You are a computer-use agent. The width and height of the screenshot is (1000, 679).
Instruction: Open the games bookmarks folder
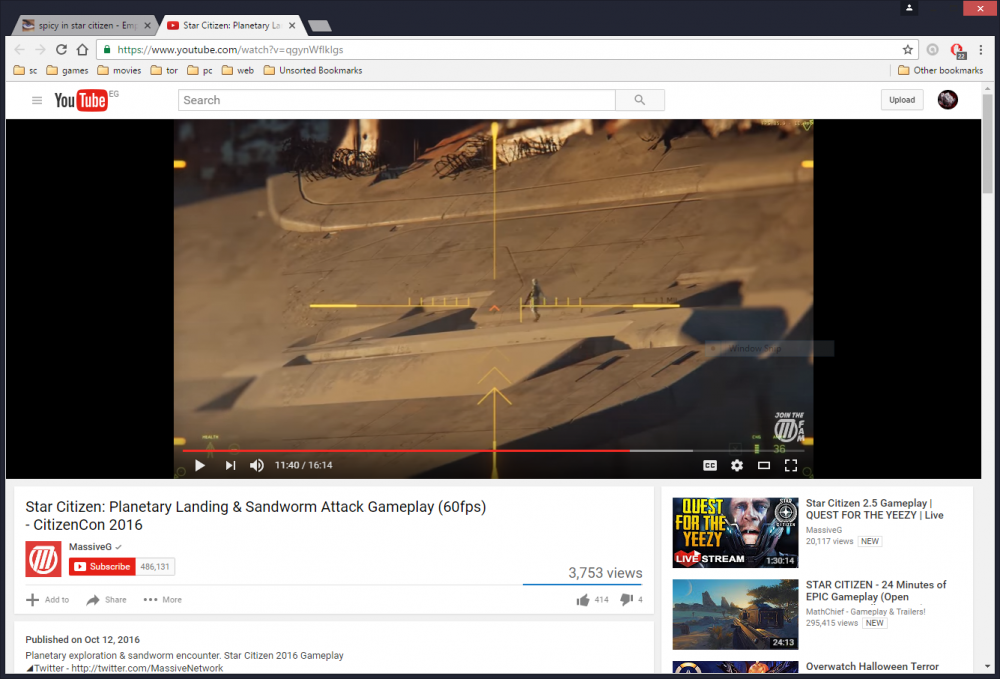tap(68, 70)
